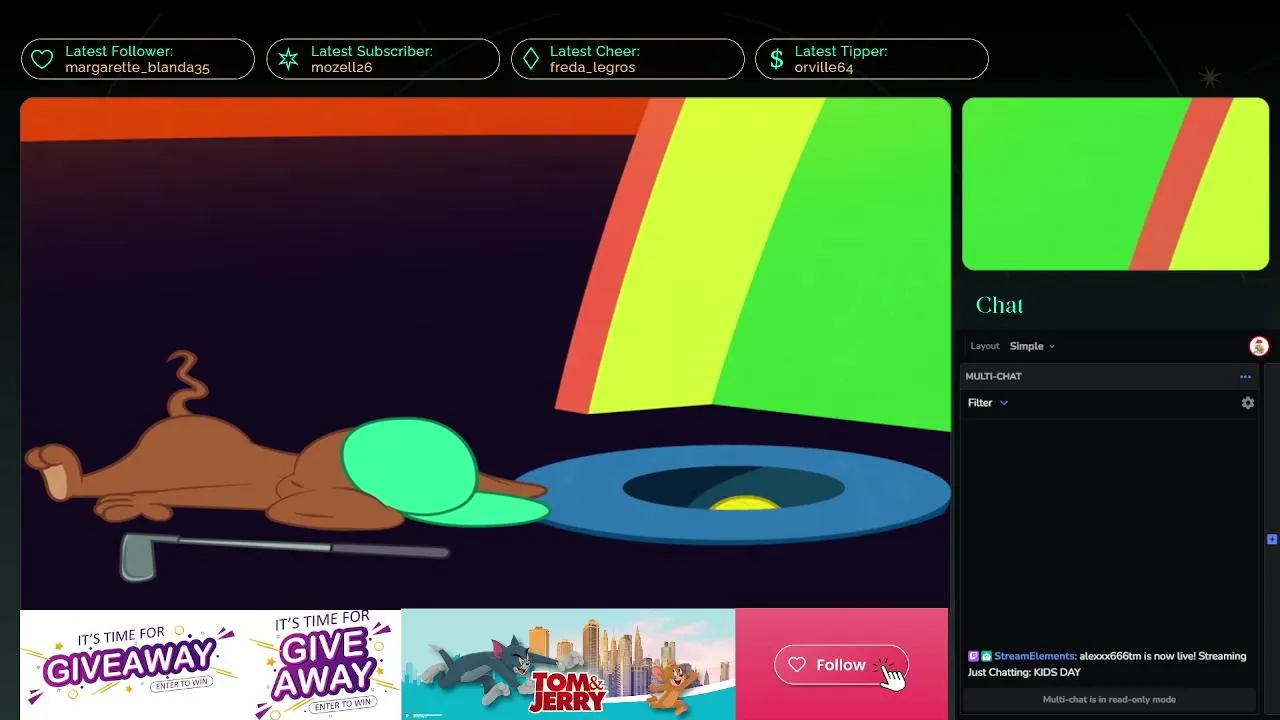The image size is (1280, 720).
Task: Open the Layout Simple dropdown
Action: click(1032, 346)
